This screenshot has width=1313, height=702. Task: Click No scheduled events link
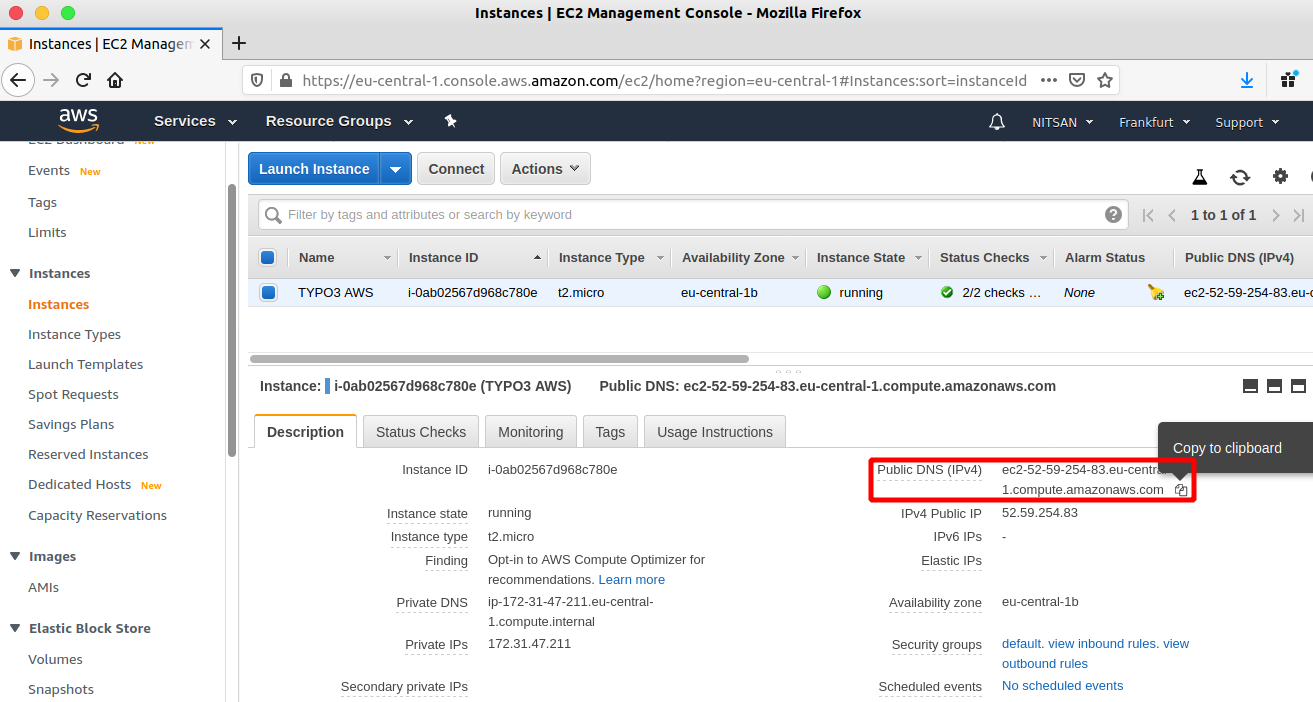click(1062, 686)
